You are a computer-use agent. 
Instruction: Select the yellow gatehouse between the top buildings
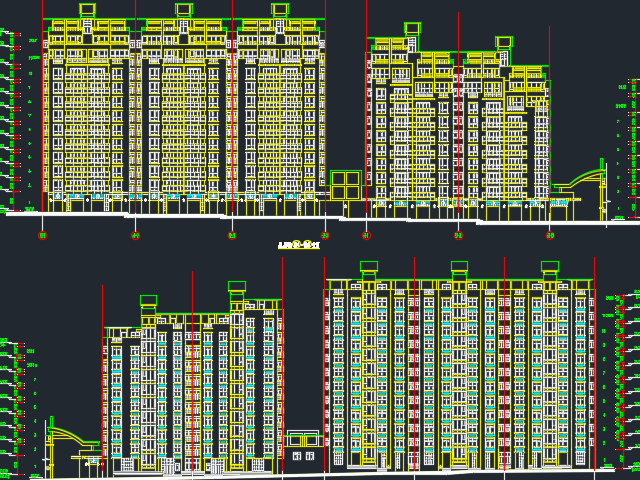pyautogui.click(x=345, y=184)
